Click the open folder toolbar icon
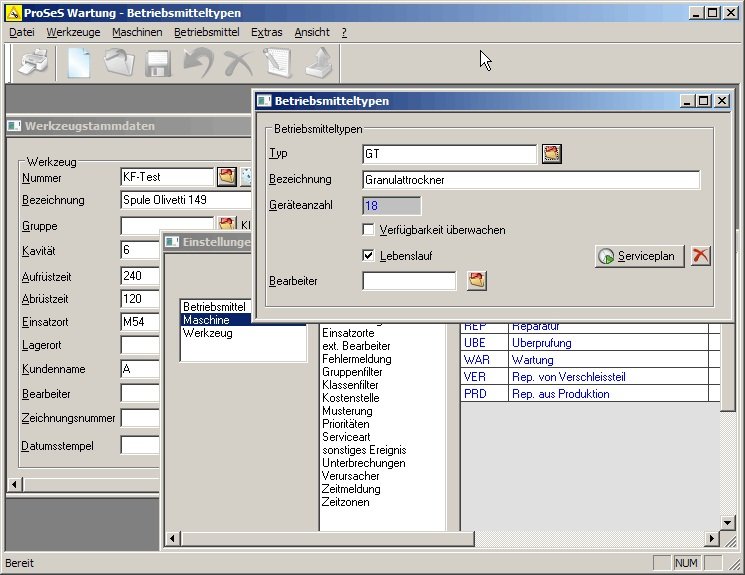This screenshot has width=745, height=575. click(x=119, y=63)
